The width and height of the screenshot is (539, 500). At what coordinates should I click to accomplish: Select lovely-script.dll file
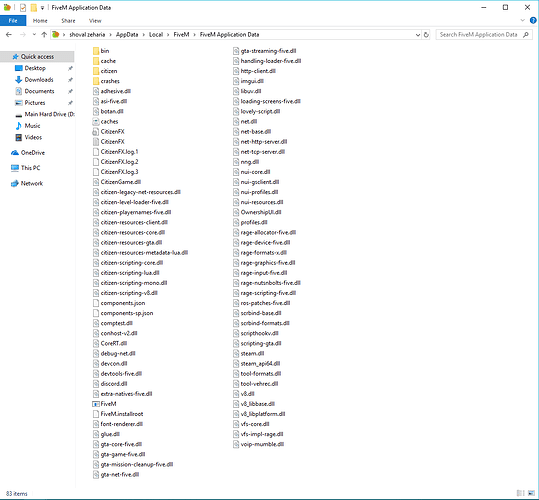[x=257, y=111]
